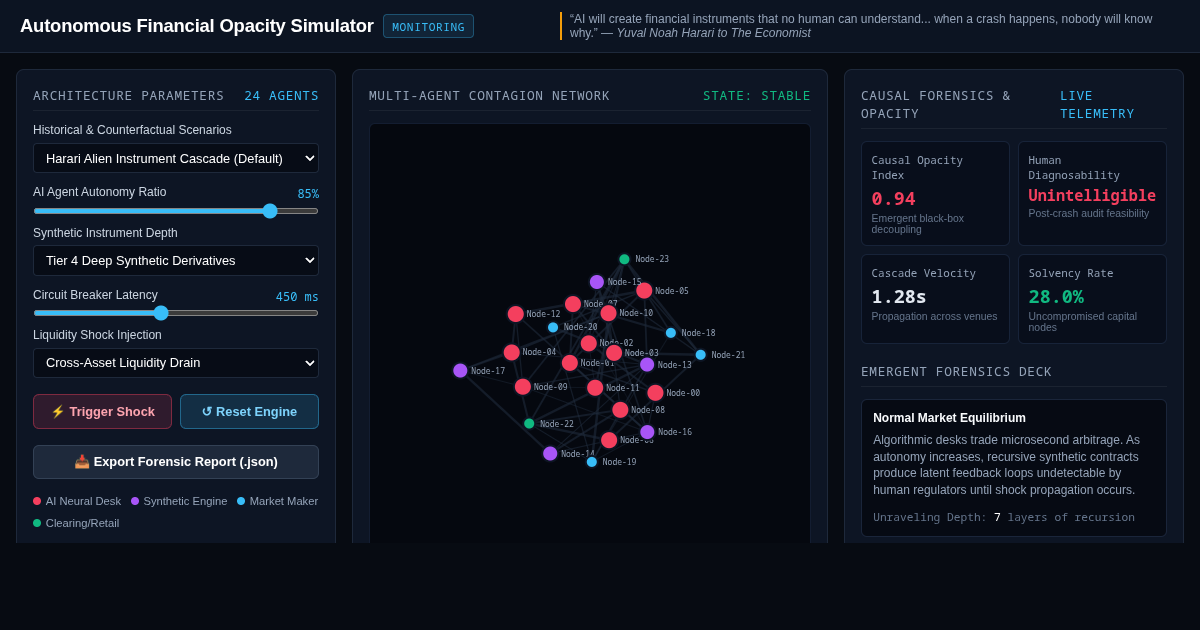Click the blue Node-21 dot
The width and height of the screenshot is (1200, 630).
[701, 355]
